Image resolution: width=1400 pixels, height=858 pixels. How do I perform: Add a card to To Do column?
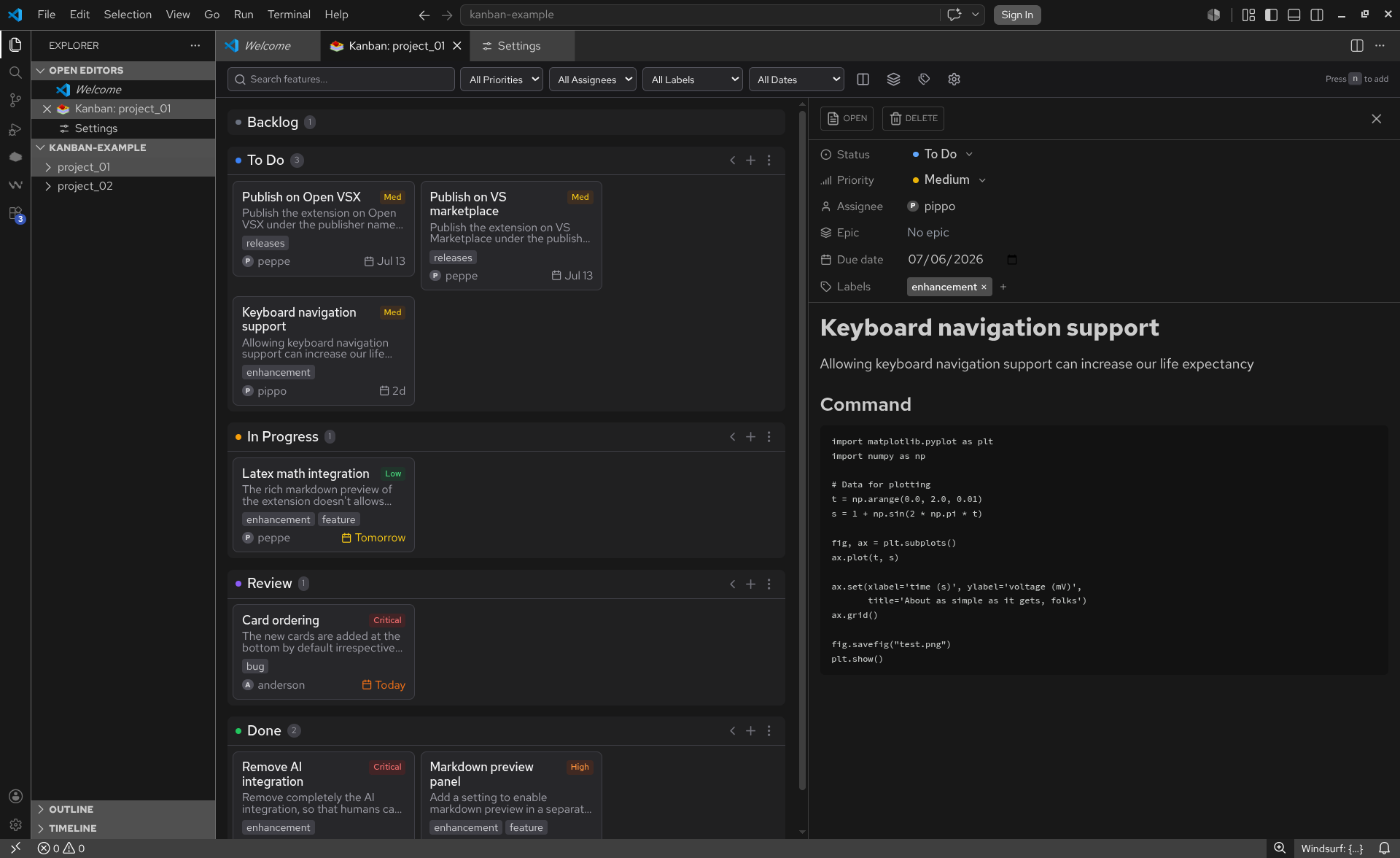click(750, 161)
